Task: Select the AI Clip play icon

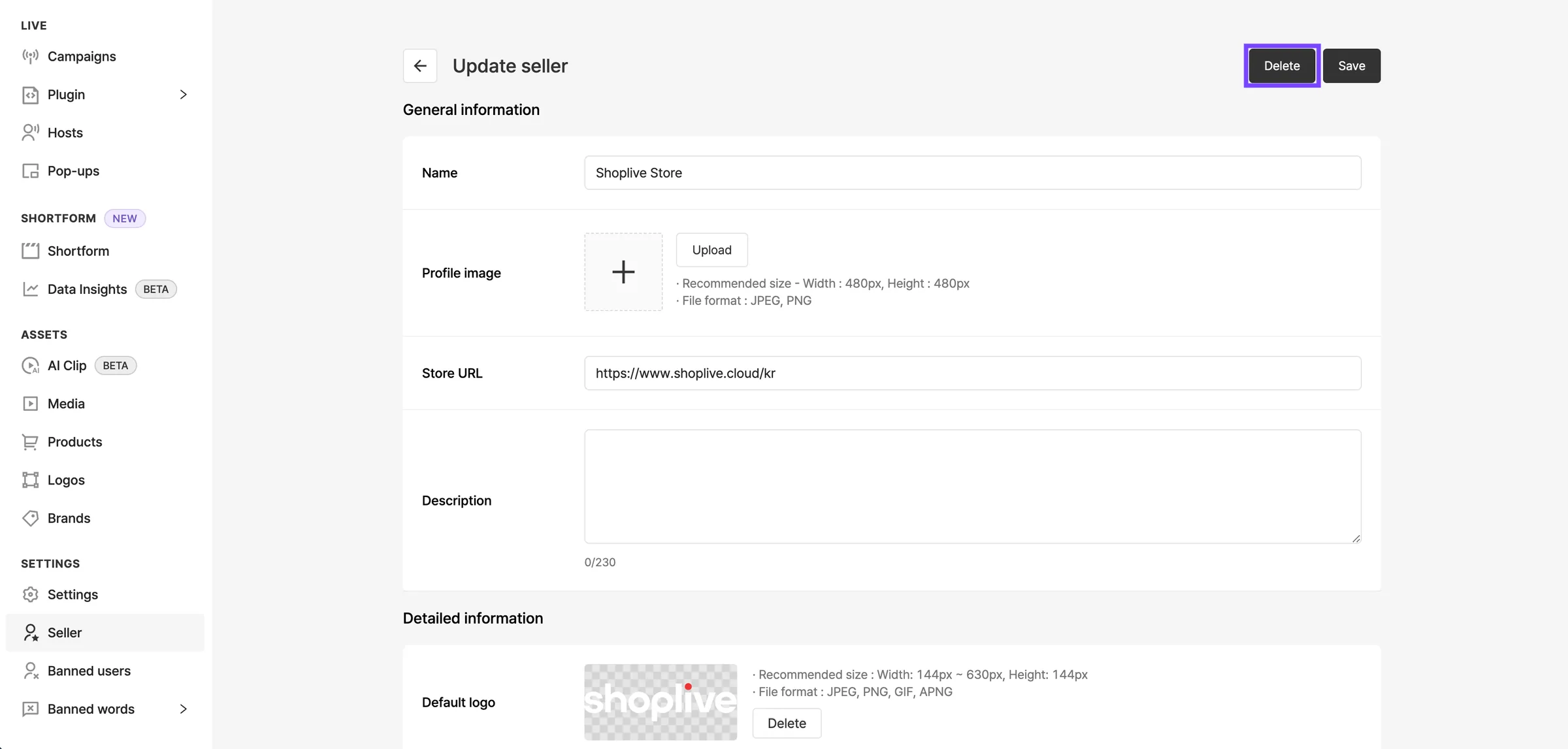Action: tap(30, 366)
